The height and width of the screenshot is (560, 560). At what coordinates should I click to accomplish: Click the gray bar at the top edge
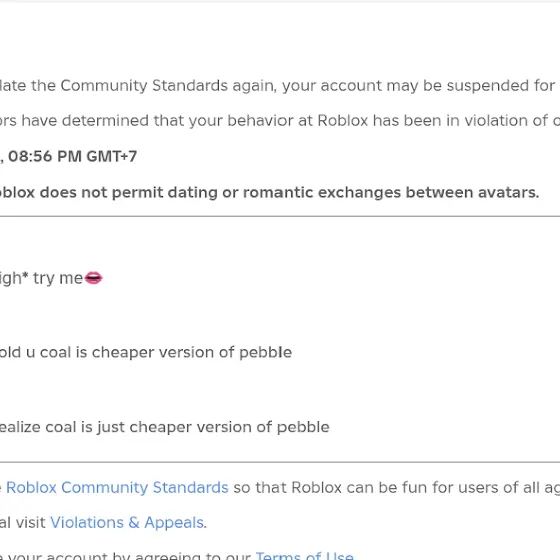[280, 1]
